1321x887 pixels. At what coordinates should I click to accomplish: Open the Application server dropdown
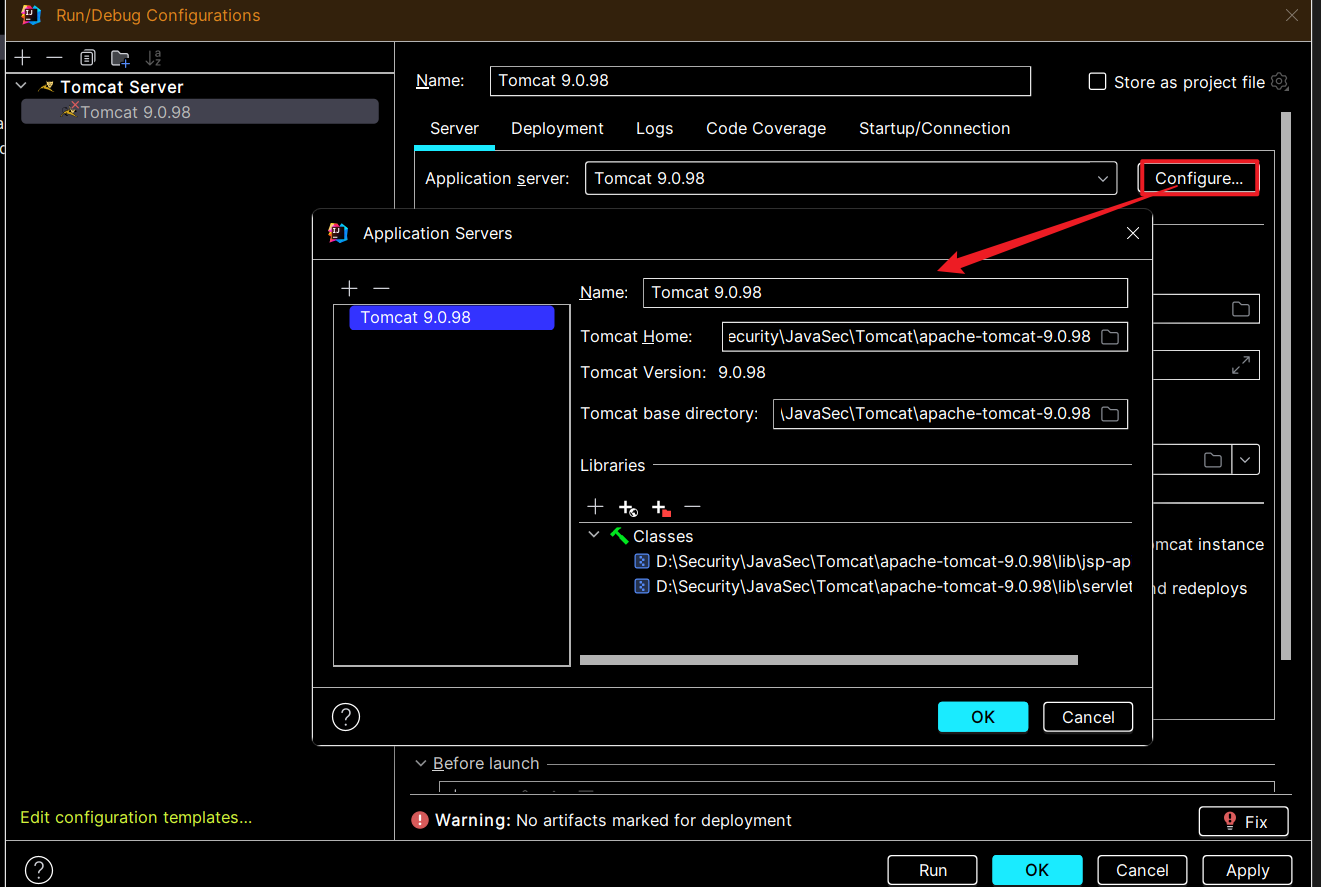tap(851, 178)
